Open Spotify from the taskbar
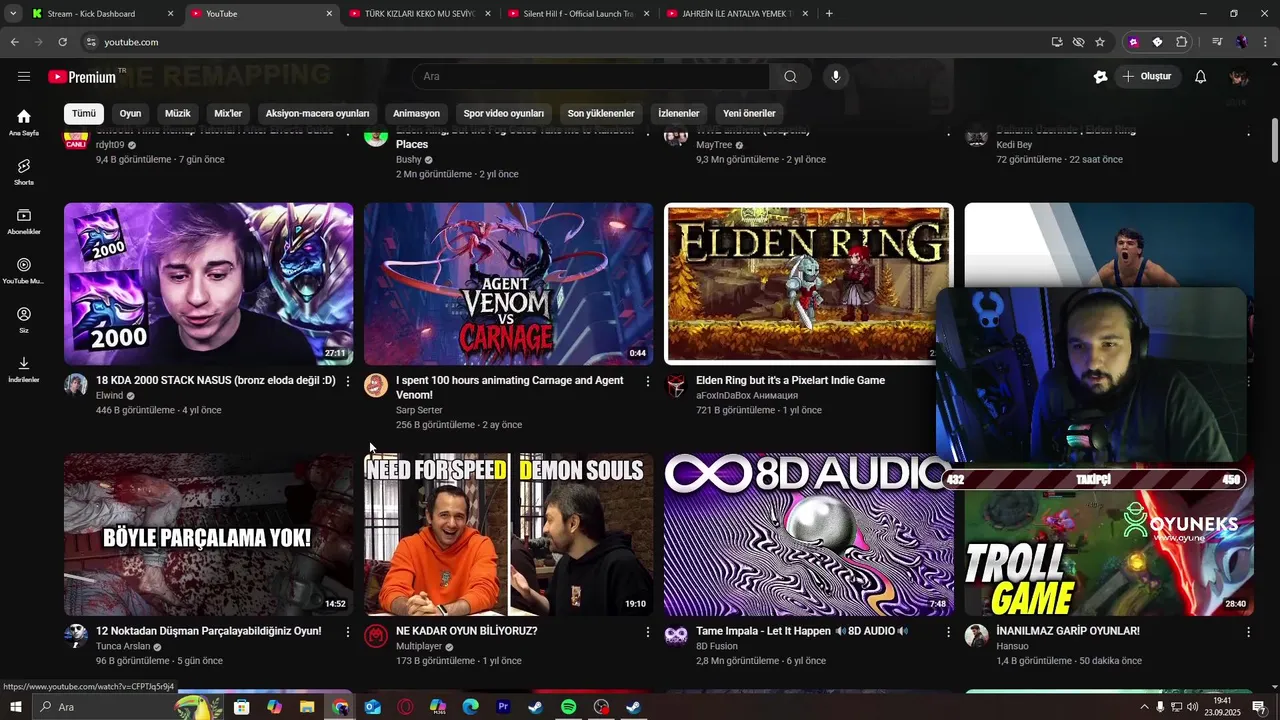Image resolution: width=1280 pixels, height=720 pixels. (x=568, y=707)
